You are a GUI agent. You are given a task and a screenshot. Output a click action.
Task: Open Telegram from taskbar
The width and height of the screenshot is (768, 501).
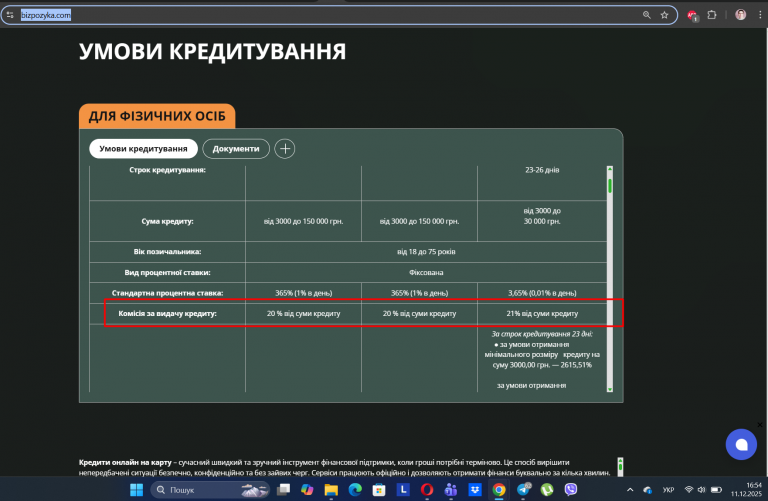[x=523, y=489]
